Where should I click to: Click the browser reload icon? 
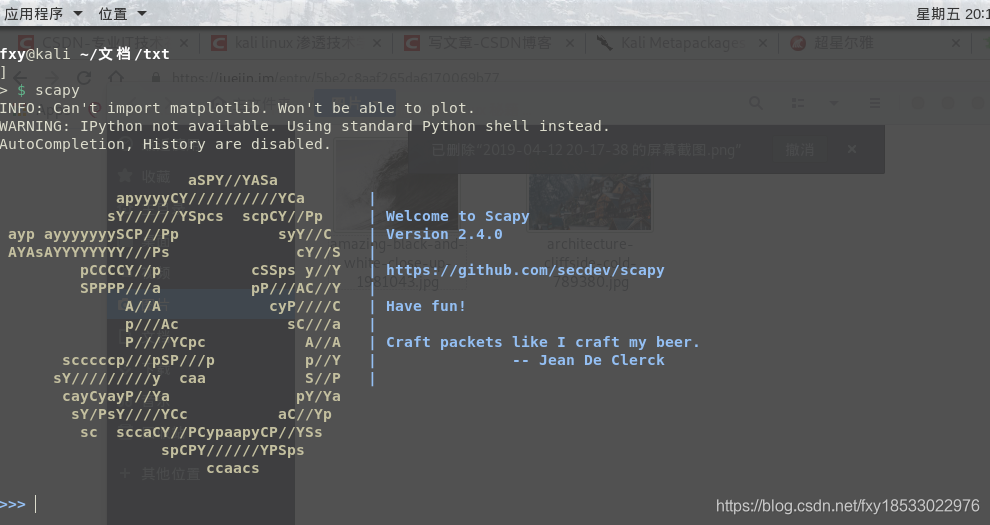point(84,78)
